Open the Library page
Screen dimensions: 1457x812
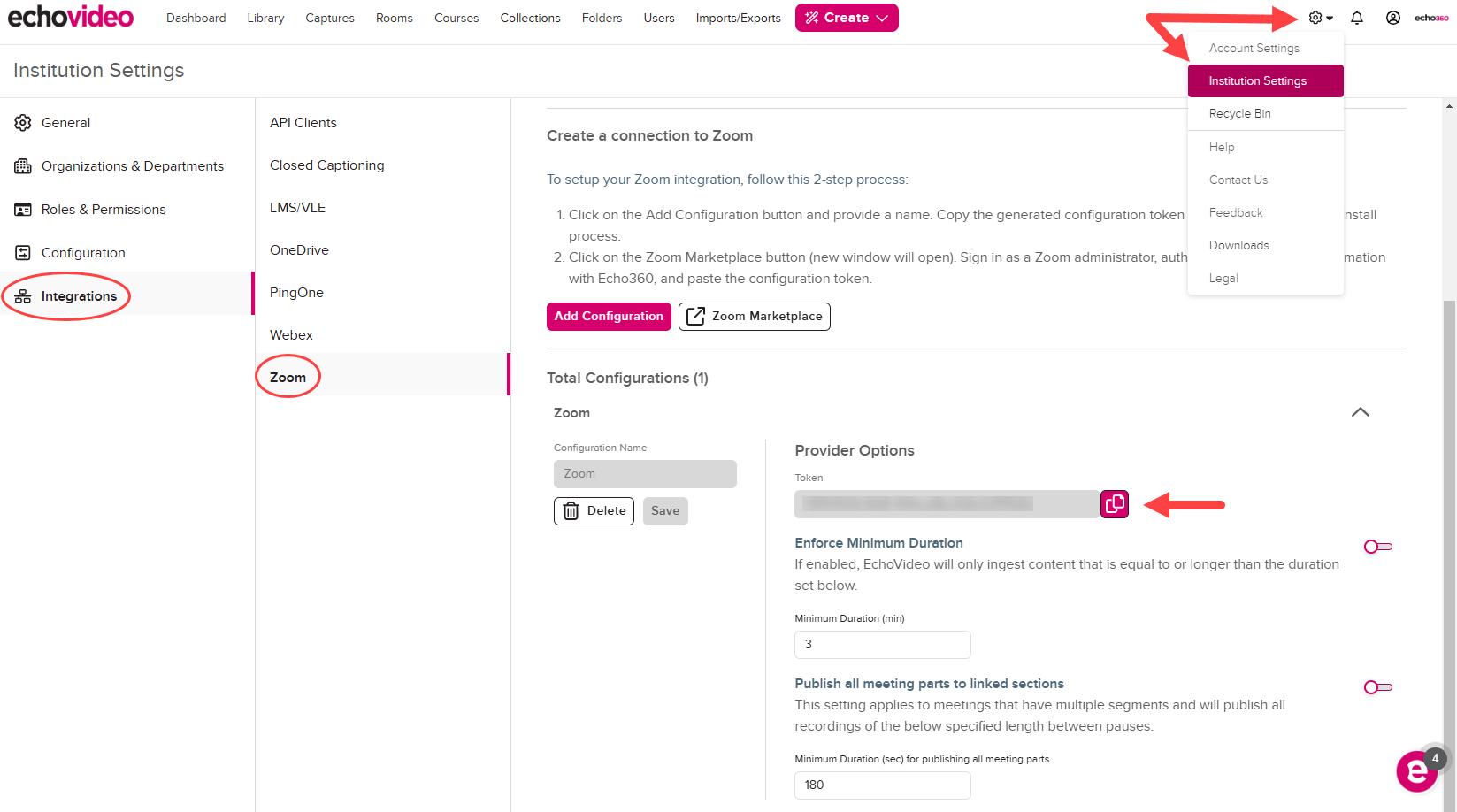(265, 18)
